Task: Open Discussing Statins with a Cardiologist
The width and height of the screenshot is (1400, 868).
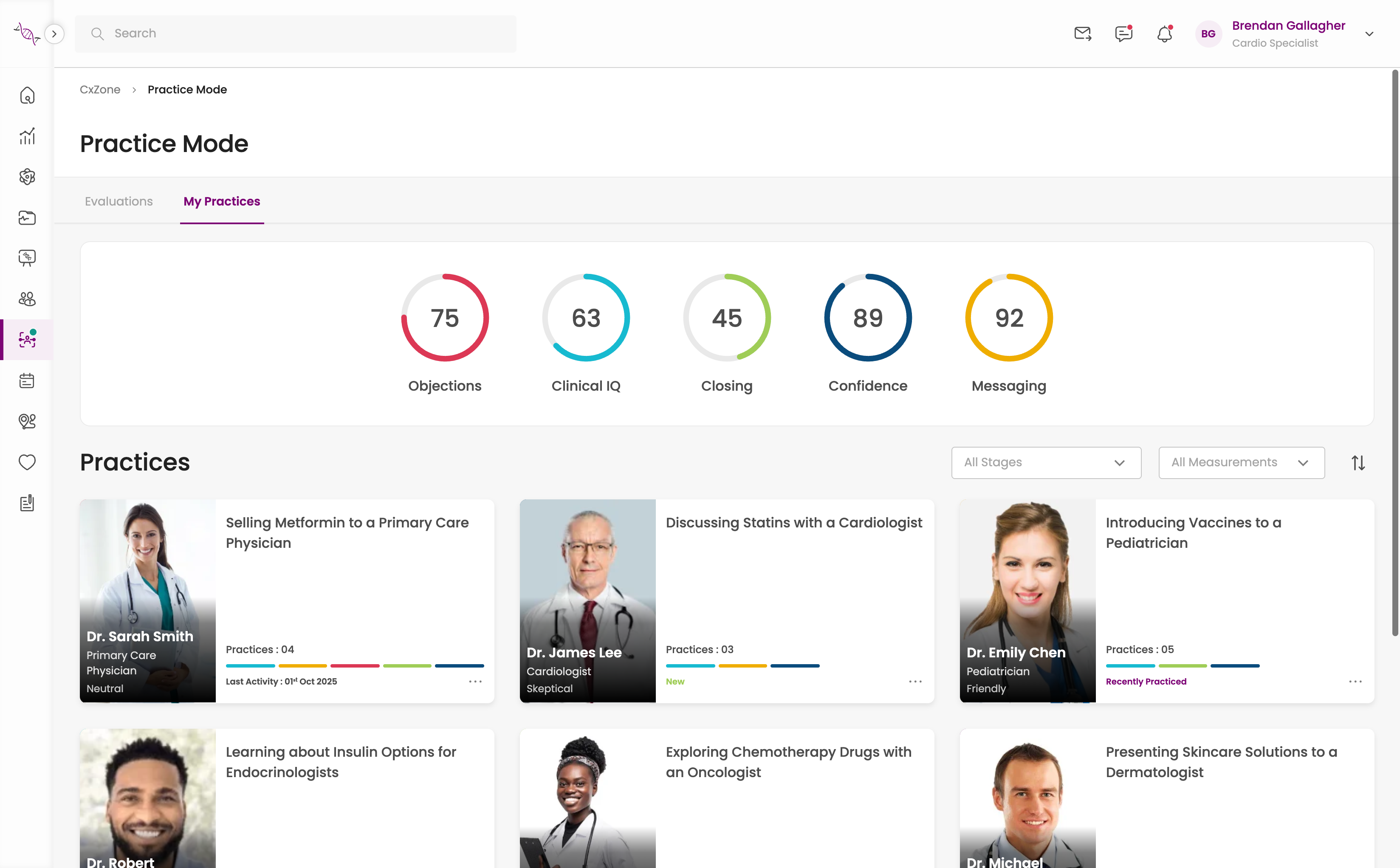Action: pos(793,523)
